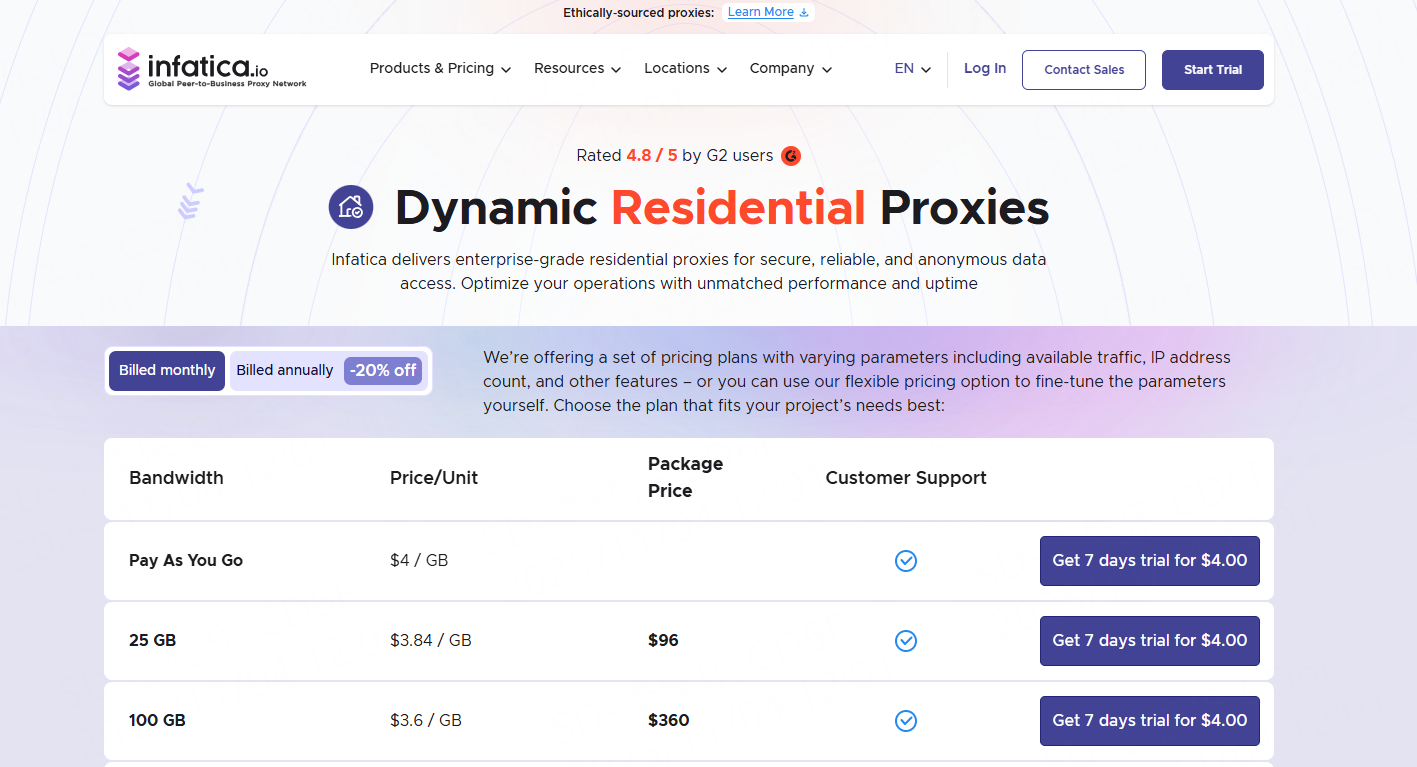Click the Contact Sales button
The height and width of the screenshot is (767, 1417).
1083,70
